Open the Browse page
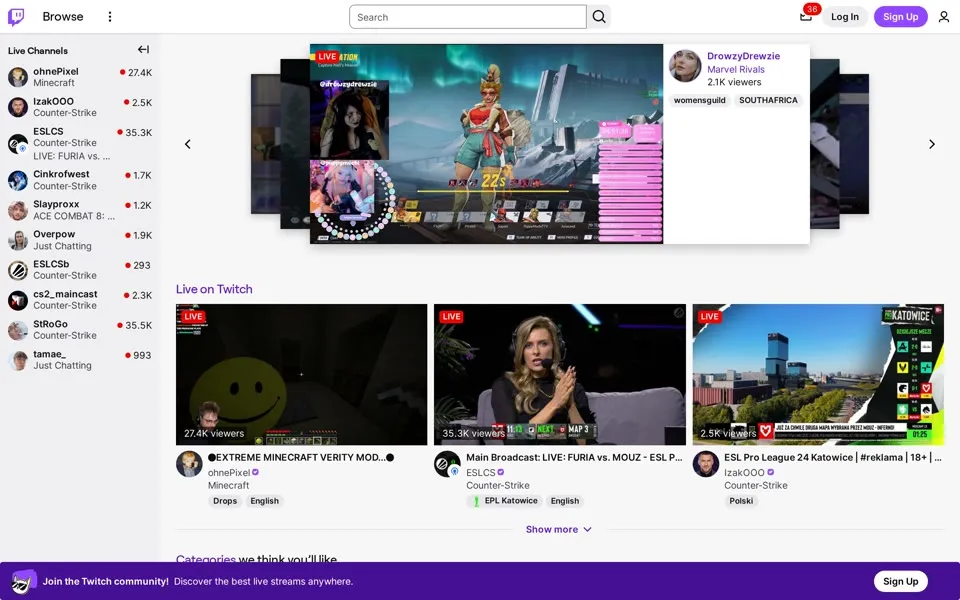The width and height of the screenshot is (960, 600). (62, 17)
